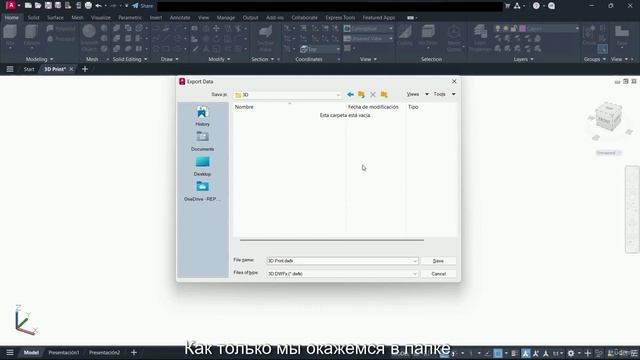This screenshot has height=360, width=640.
Task: Click the horizontal scrollbar in file list
Action: coord(332,240)
